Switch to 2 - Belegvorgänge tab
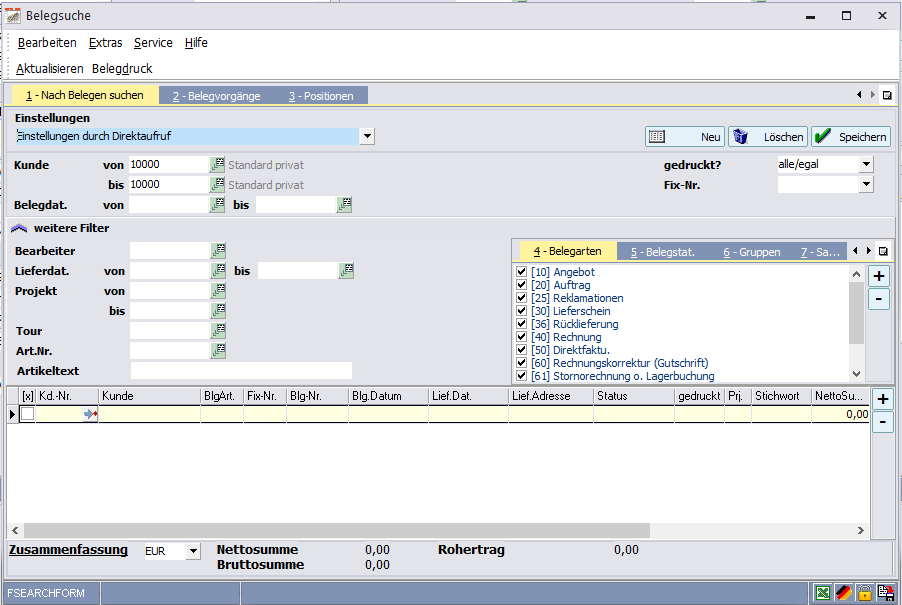902x605 pixels. tap(216, 96)
